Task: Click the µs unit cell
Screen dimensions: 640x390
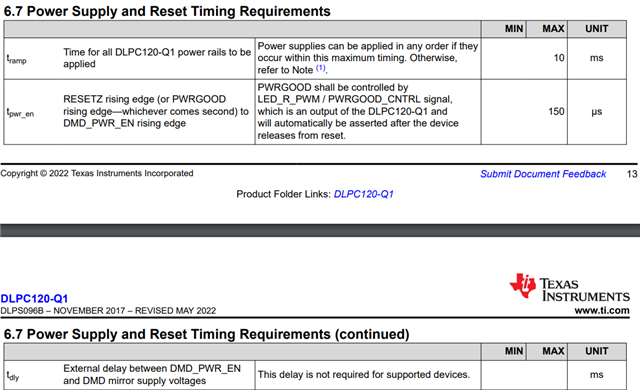Action: [596, 112]
